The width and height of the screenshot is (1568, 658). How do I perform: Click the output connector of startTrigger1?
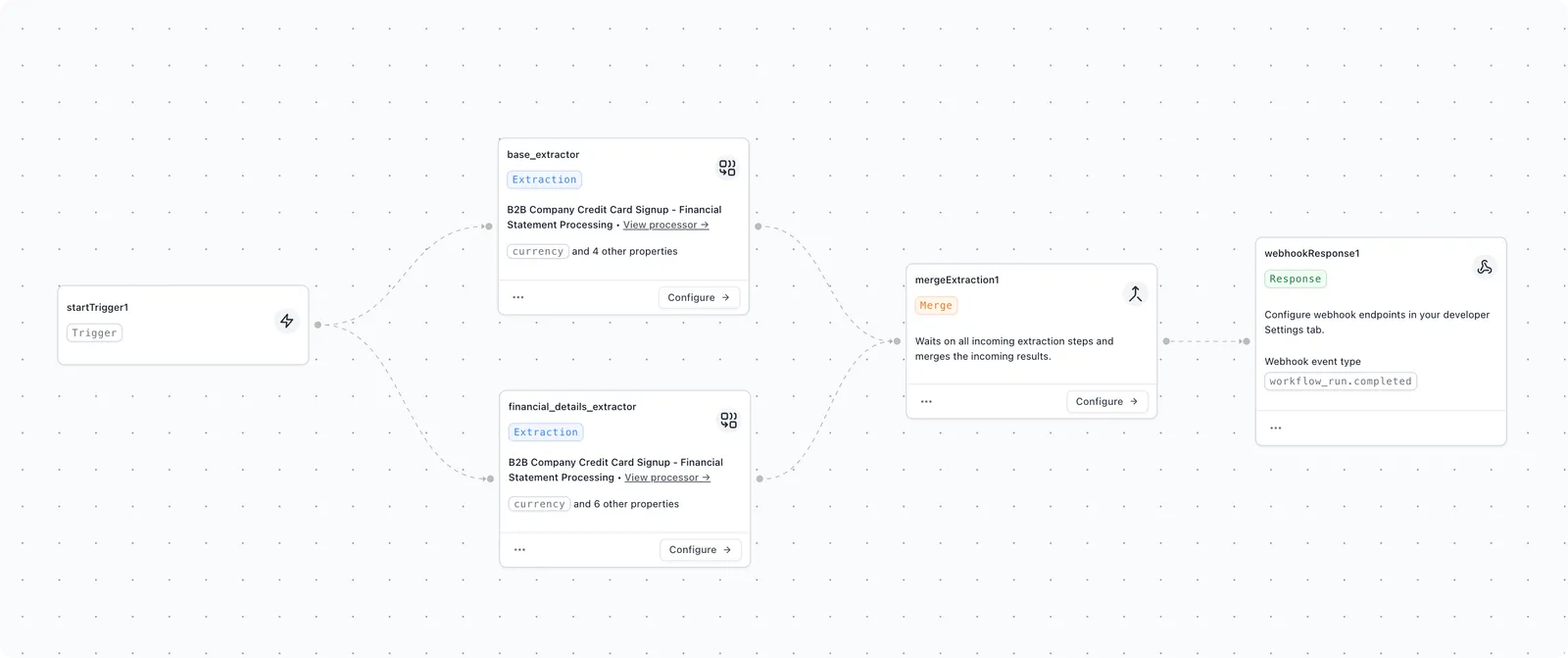coord(318,325)
